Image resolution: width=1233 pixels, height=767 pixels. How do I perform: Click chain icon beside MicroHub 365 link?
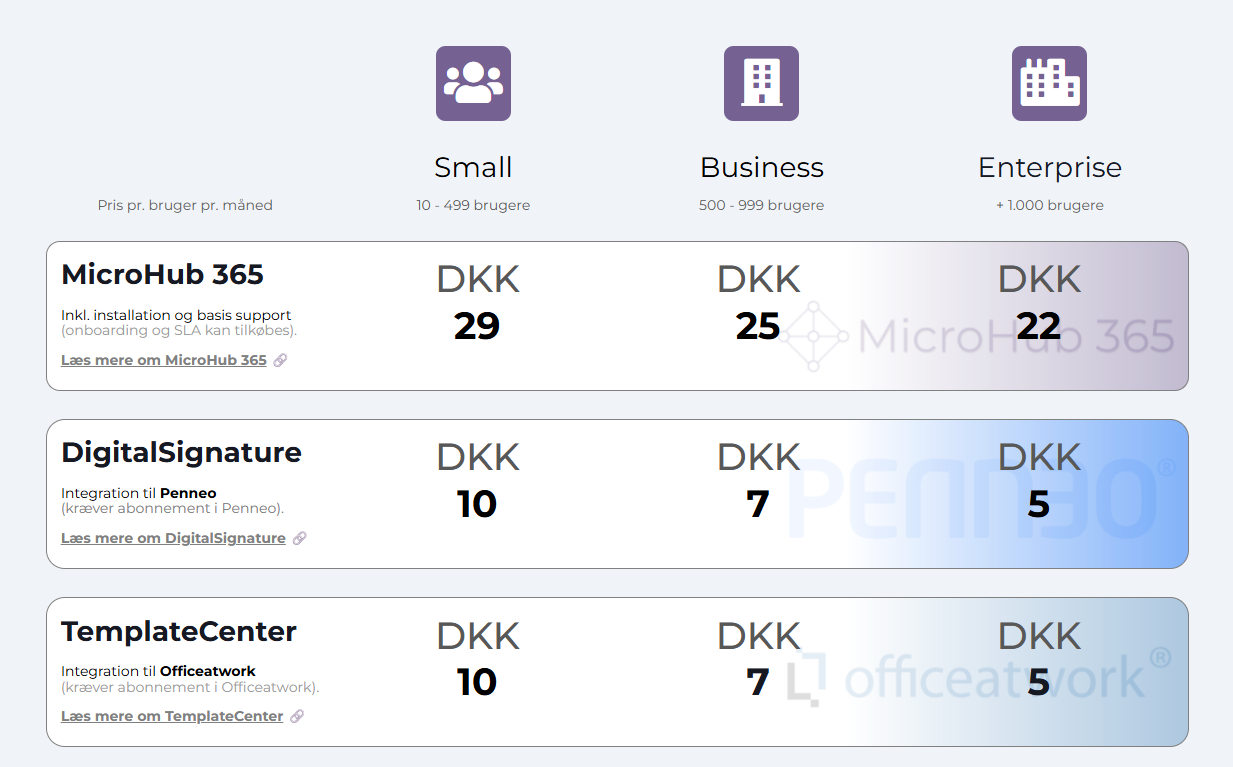(281, 360)
